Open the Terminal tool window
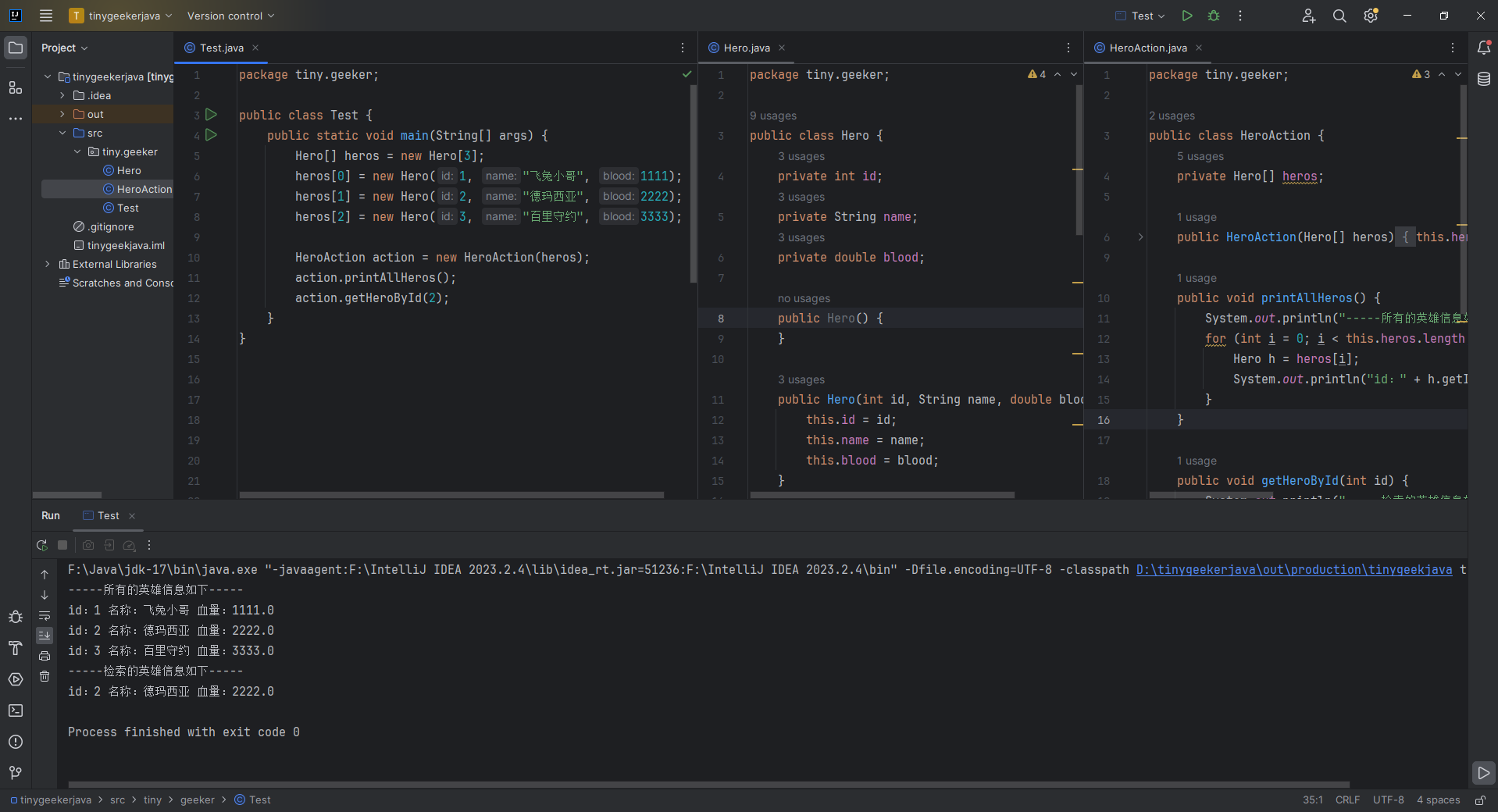Viewport: 1498px width, 812px height. (x=16, y=710)
